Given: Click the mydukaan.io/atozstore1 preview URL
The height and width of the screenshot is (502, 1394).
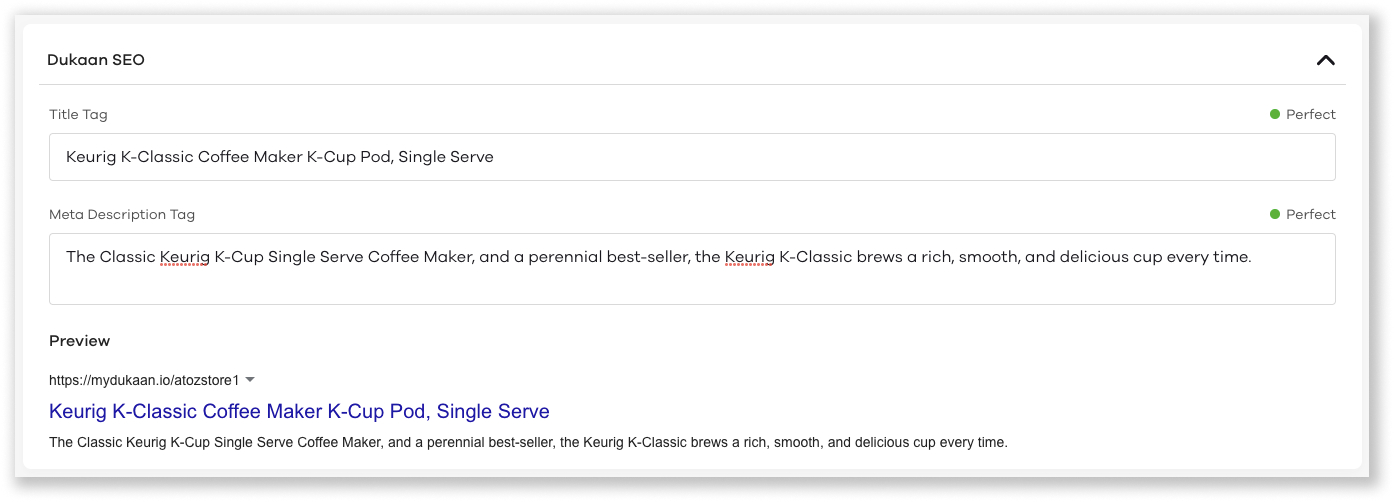Looking at the screenshot, I should (144, 380).
